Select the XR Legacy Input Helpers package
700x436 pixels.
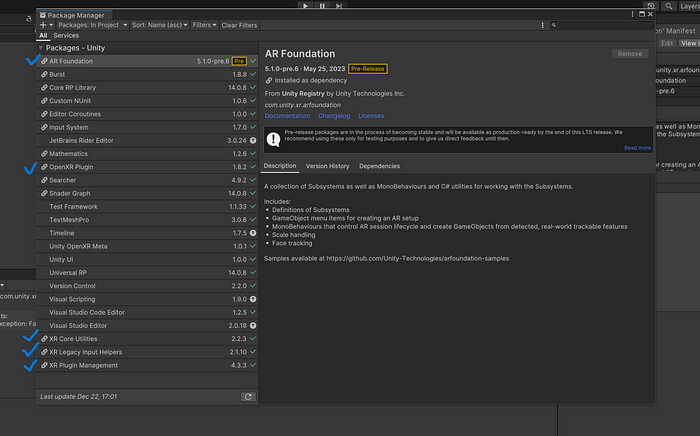coord(147,352)
